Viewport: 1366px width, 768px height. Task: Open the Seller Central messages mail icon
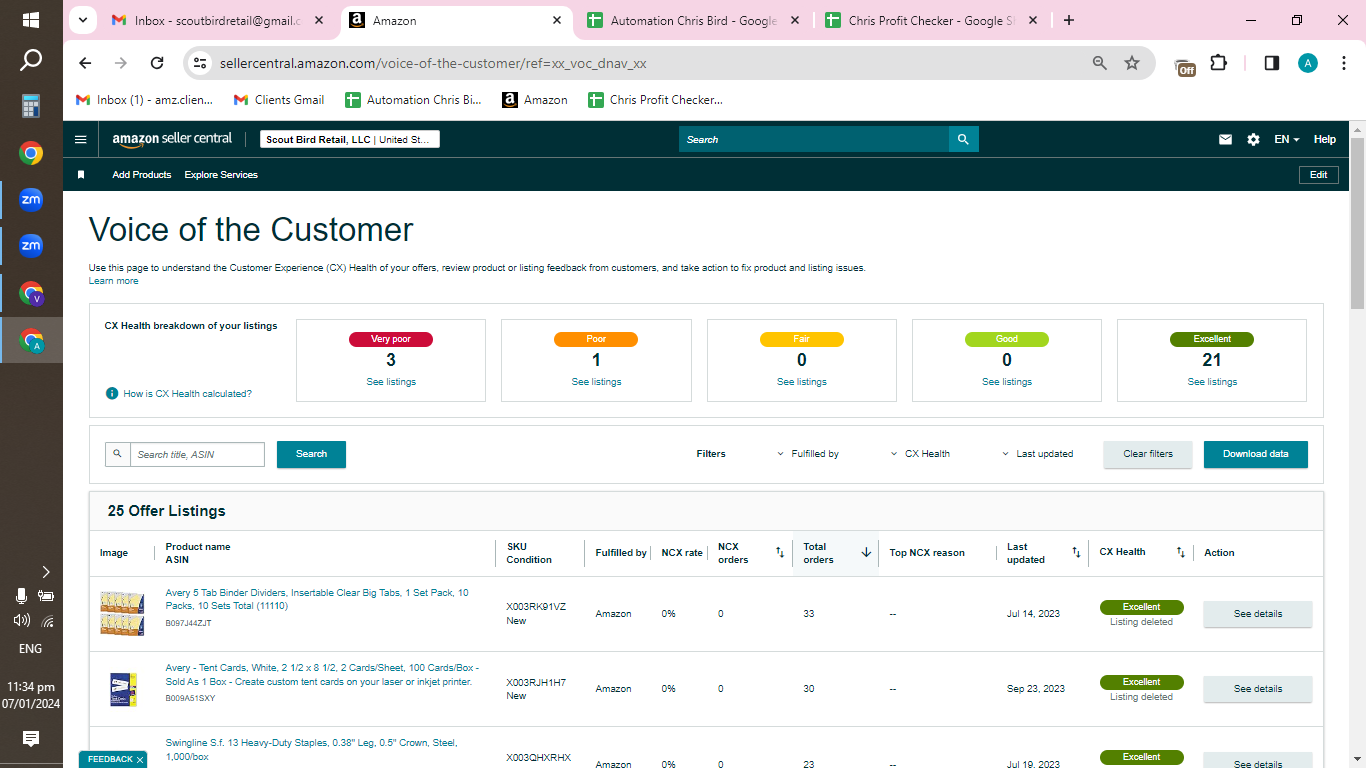point(1225,140)
